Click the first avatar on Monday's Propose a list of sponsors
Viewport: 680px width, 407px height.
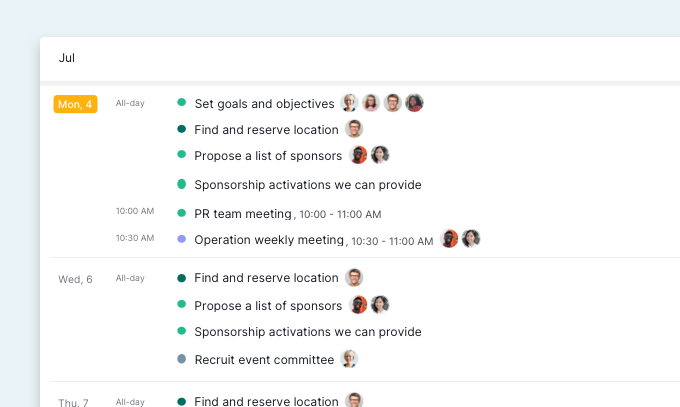click(359, 155)
